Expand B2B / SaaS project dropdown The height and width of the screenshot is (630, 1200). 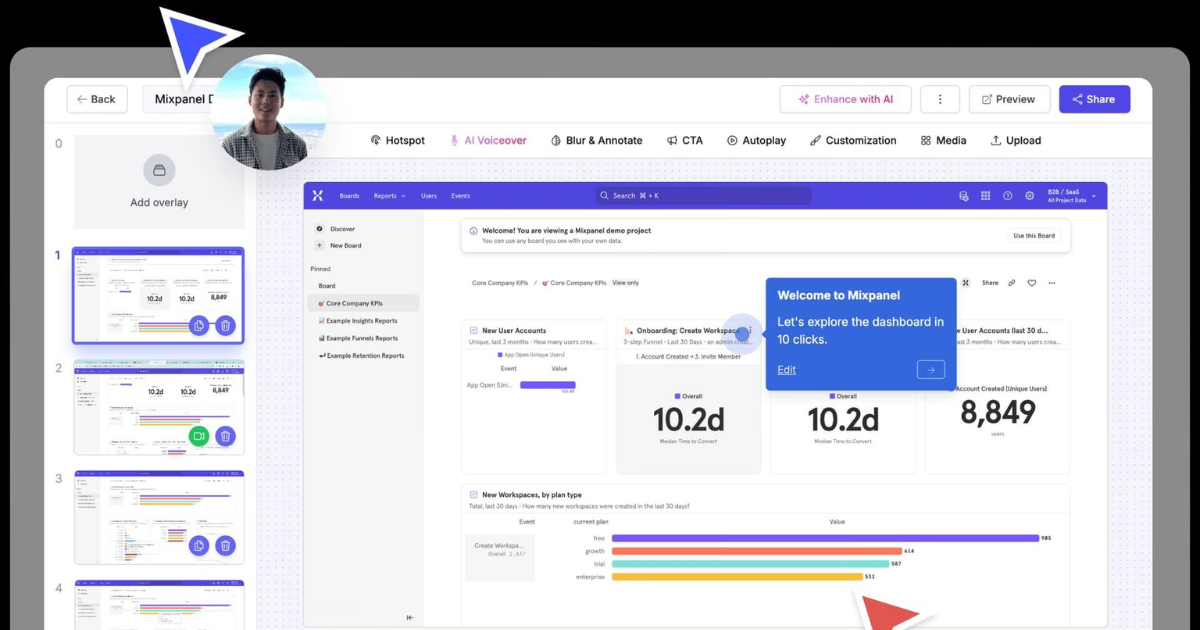click(1071, 196)
